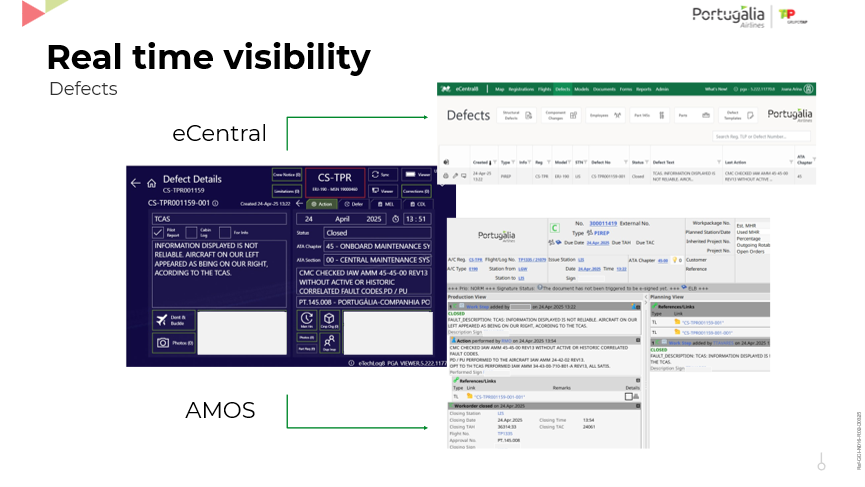Go to home in Defect Details header

click(x=151, y=183)
